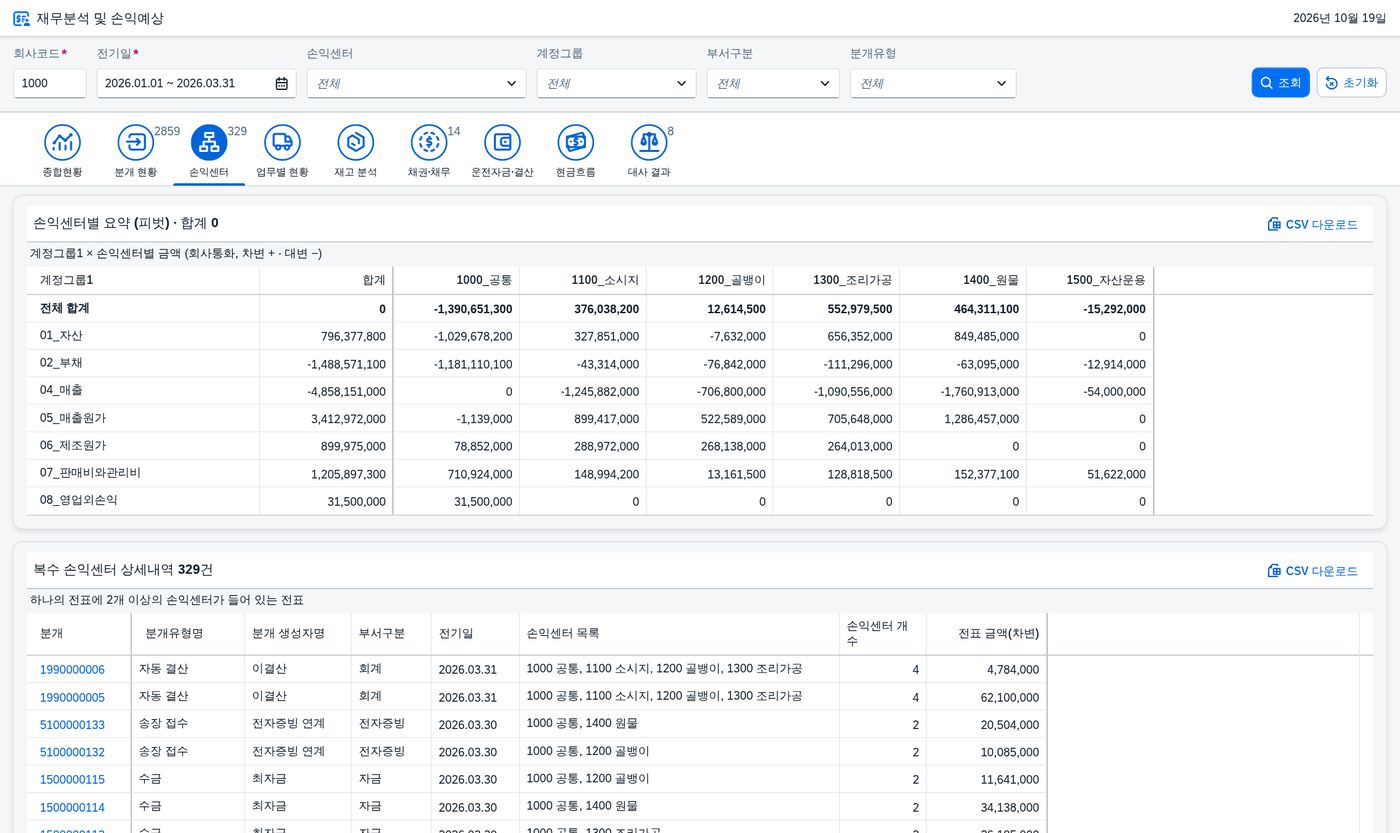The width and height of the screenshot is (1400, 833).
Task: Select the 운전자금·결산 wallet icon
Action: pyautogui.click(x=502, y=143)
